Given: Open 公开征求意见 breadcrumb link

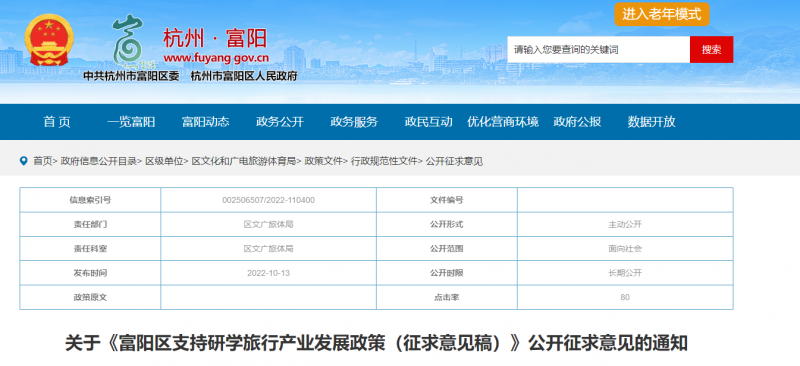Looking at the screenshot, I should point(454,161).
